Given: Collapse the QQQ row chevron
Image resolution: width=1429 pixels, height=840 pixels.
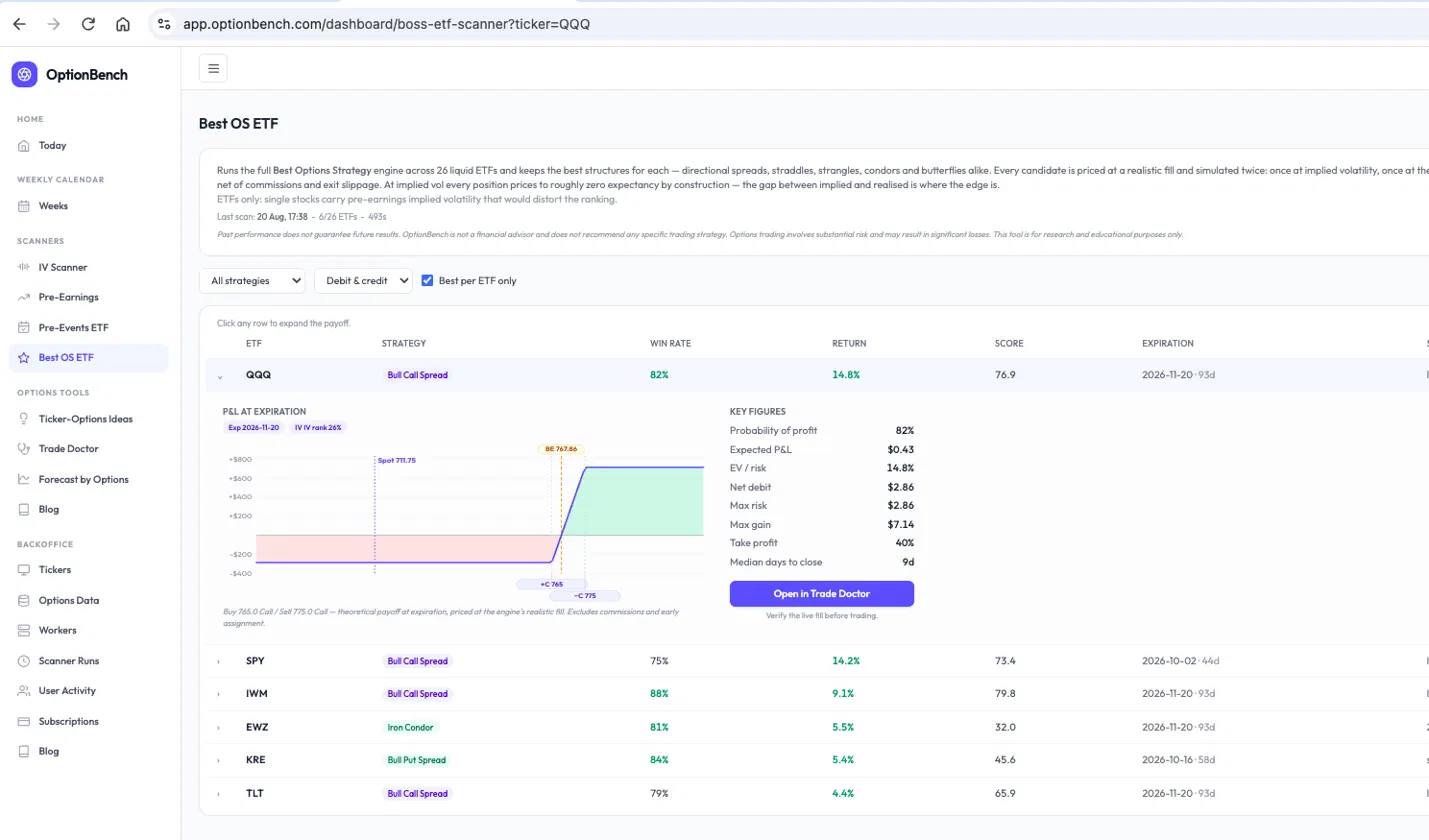Looking at the screenshot, I should pos(220,376).
